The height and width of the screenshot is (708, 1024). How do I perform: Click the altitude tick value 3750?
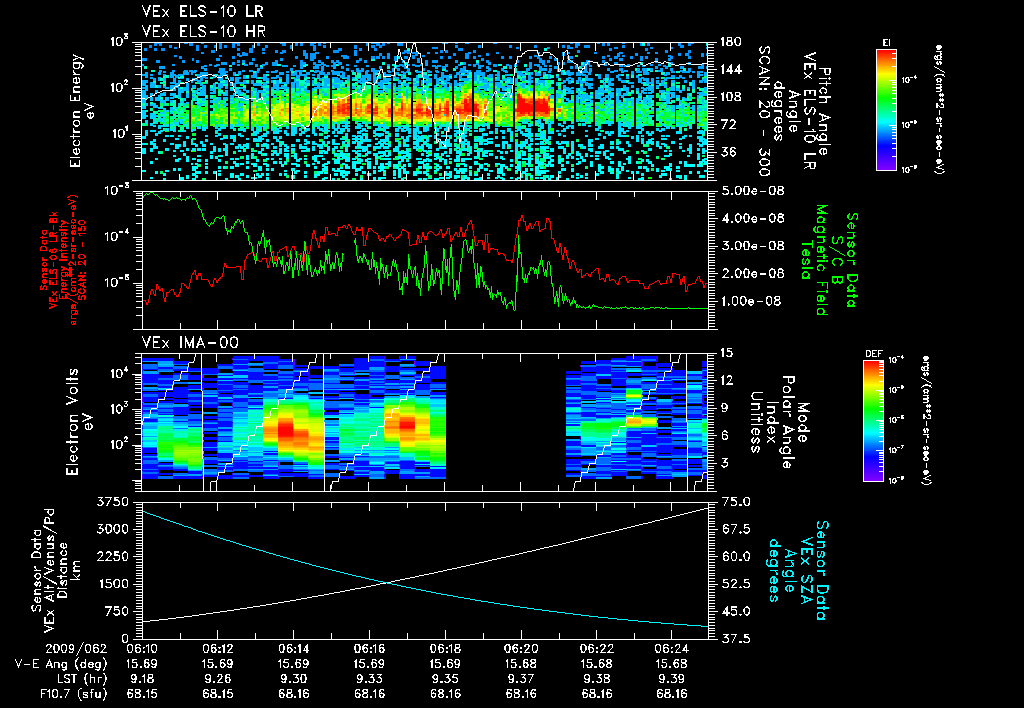112,502
